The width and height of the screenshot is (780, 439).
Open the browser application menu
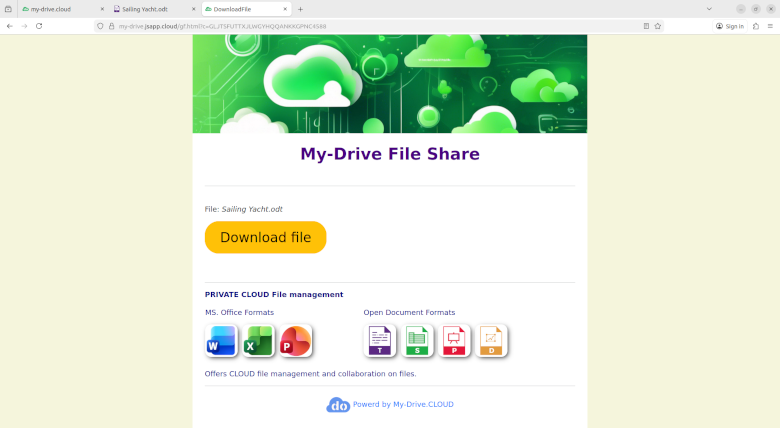[x=770, y=26]
